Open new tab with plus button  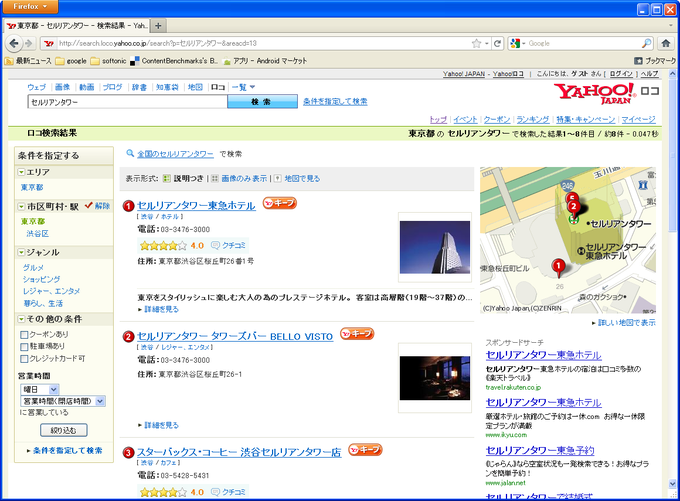pyautogui.click(x=158, y=26)
